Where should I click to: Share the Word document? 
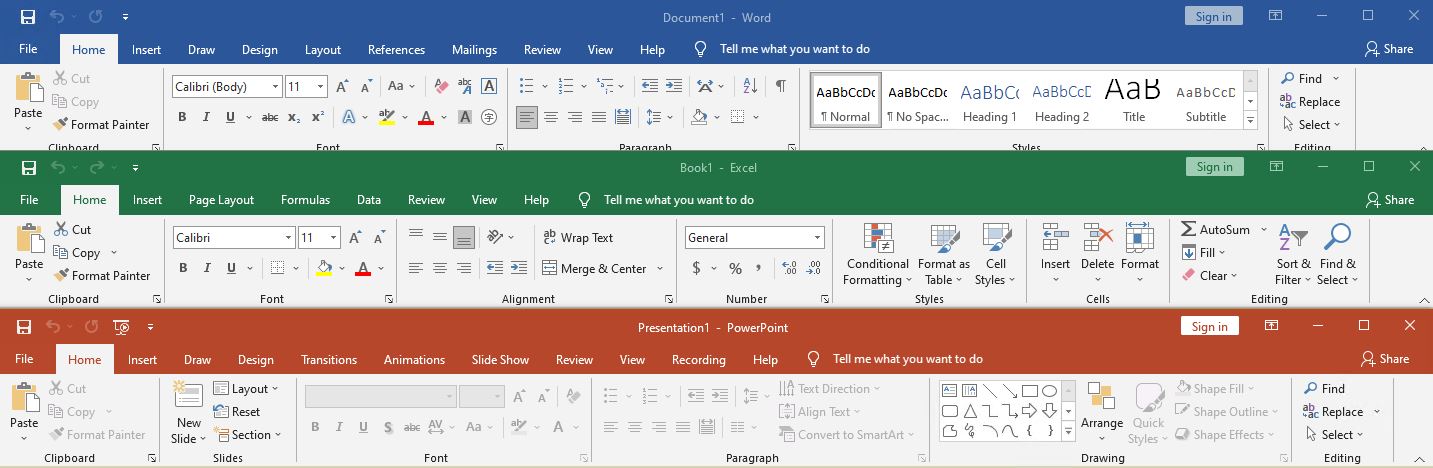click(1388, 49)
